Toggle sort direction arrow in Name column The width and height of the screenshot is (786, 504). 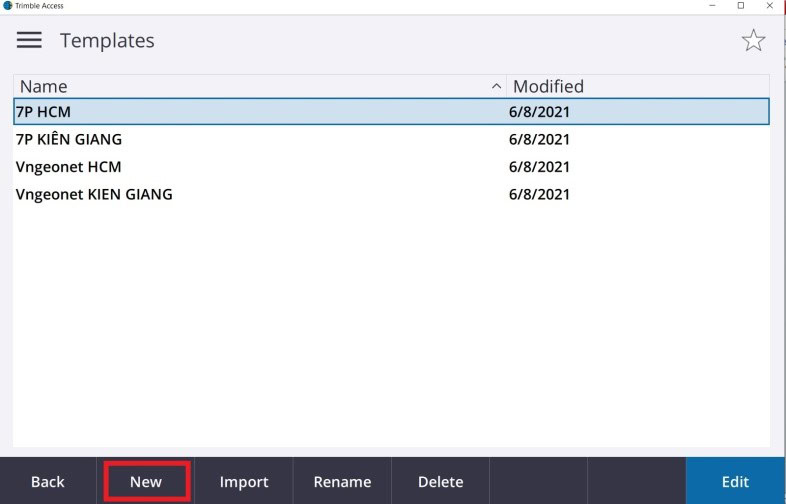pyautogui.click(x=496, y=86)
